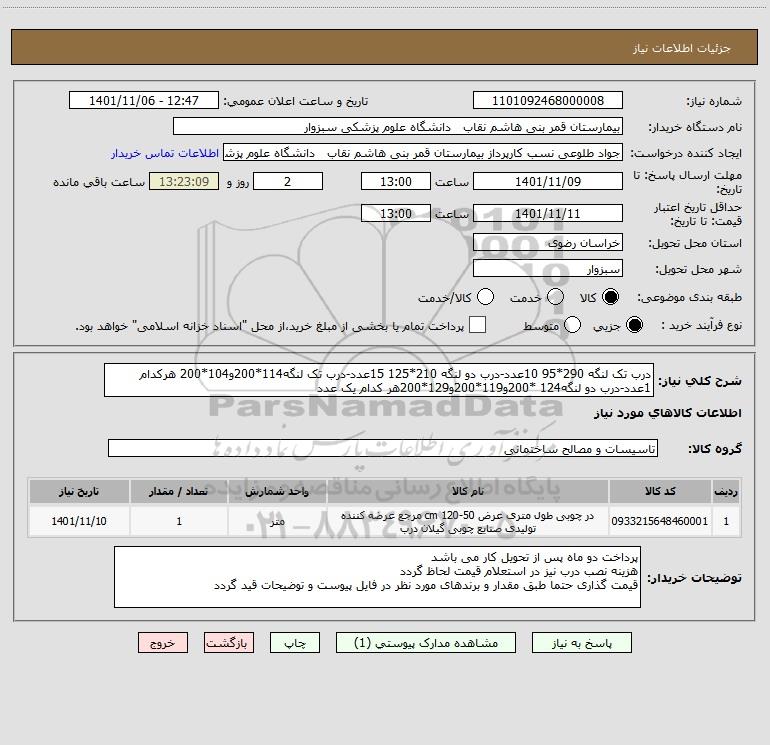
Task: Click the گروه کالا field تاسیسات و مصالح ساختمانی
Action: point(383,448)
